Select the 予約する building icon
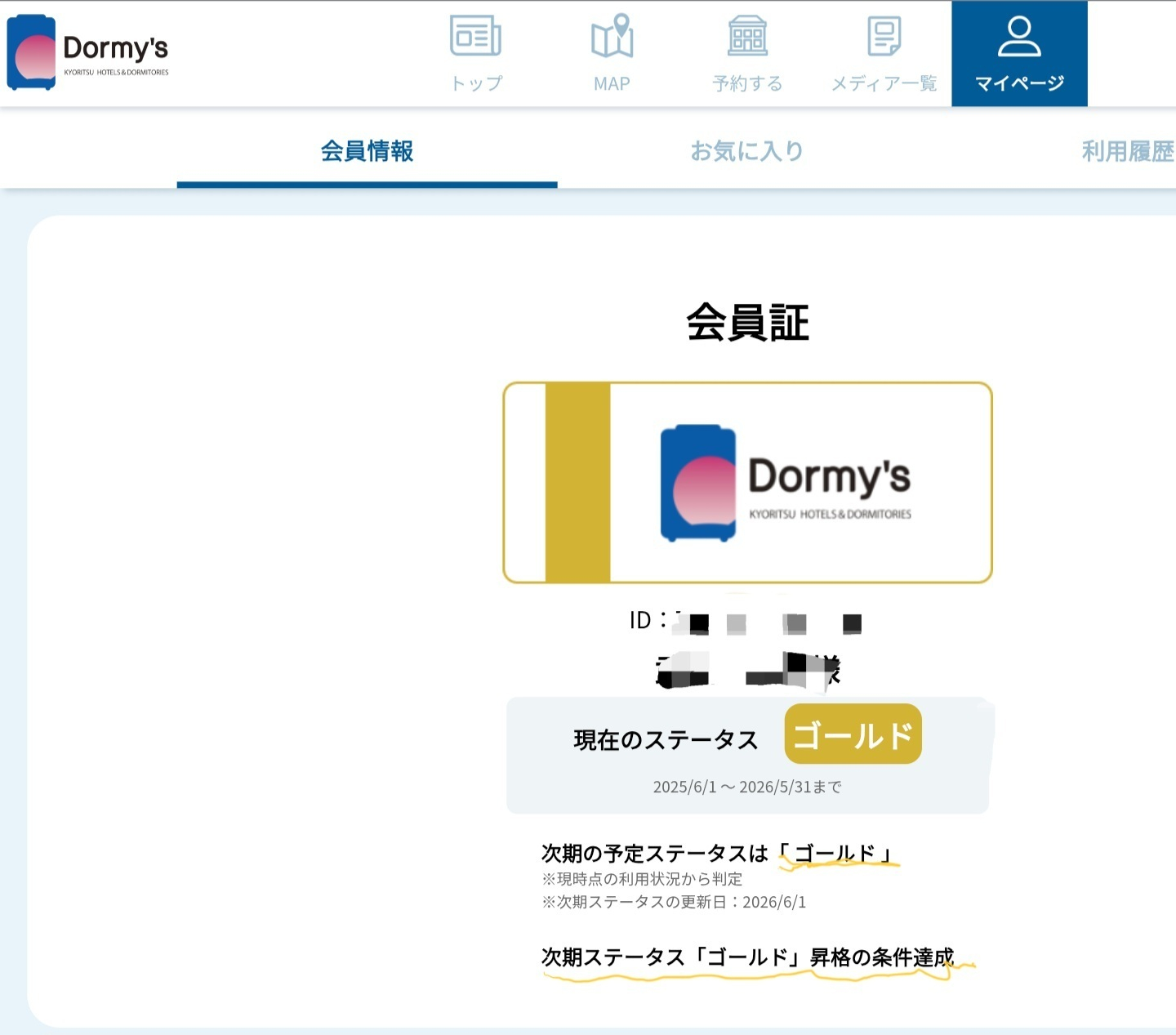Image resolution: width=1176 pixels, height=1035 pixels. coord(747,36)
